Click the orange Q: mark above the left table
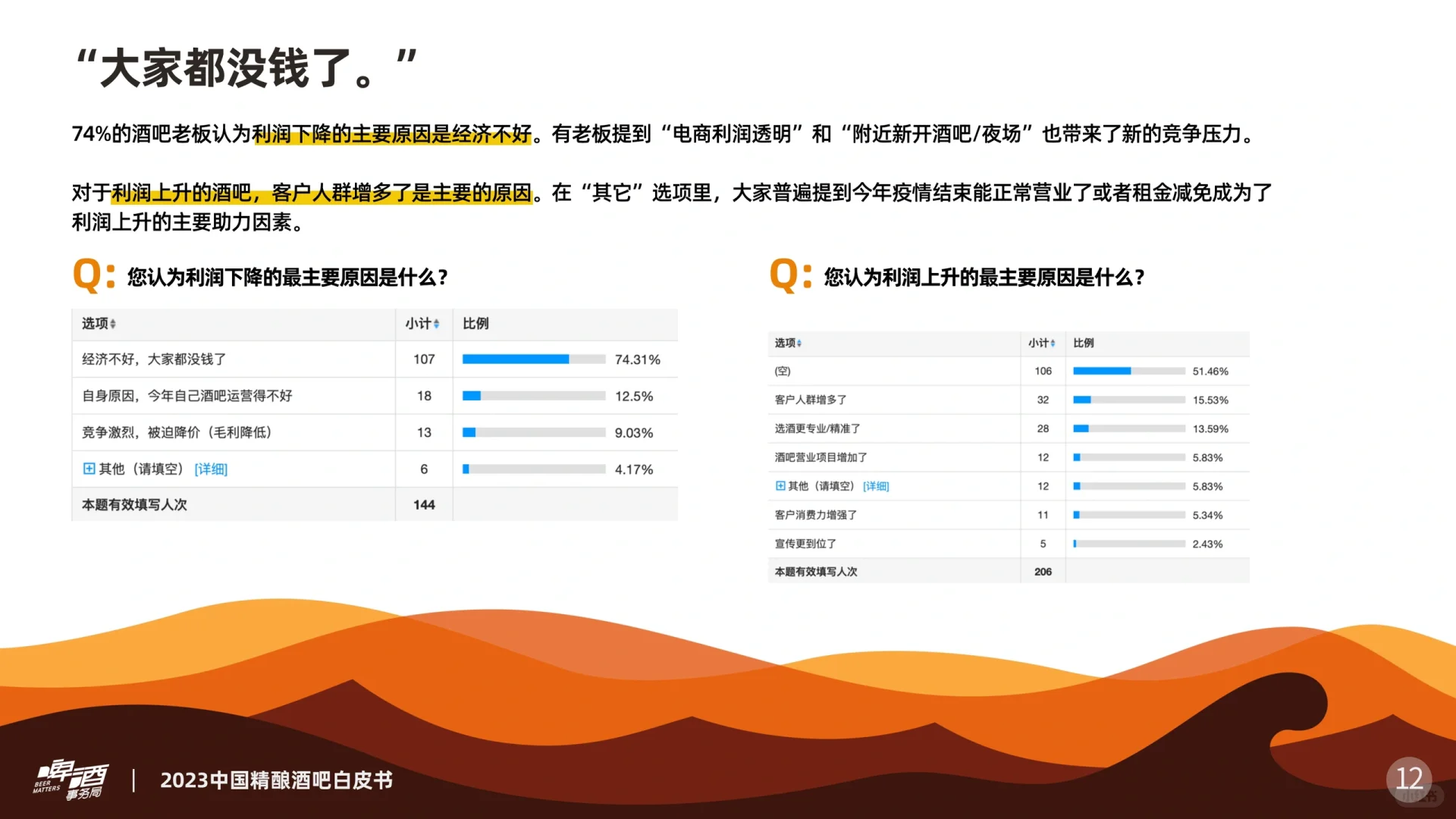Viewport: 1456px width, 819px height. tap(93, 275)
